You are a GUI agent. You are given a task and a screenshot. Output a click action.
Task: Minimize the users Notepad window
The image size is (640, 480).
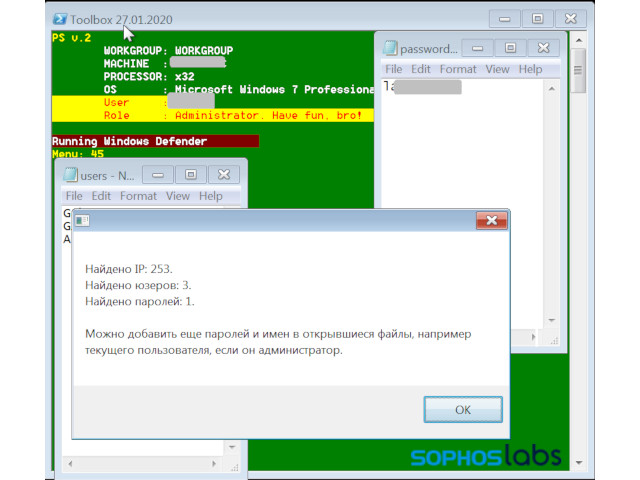(x=158, y=175)
